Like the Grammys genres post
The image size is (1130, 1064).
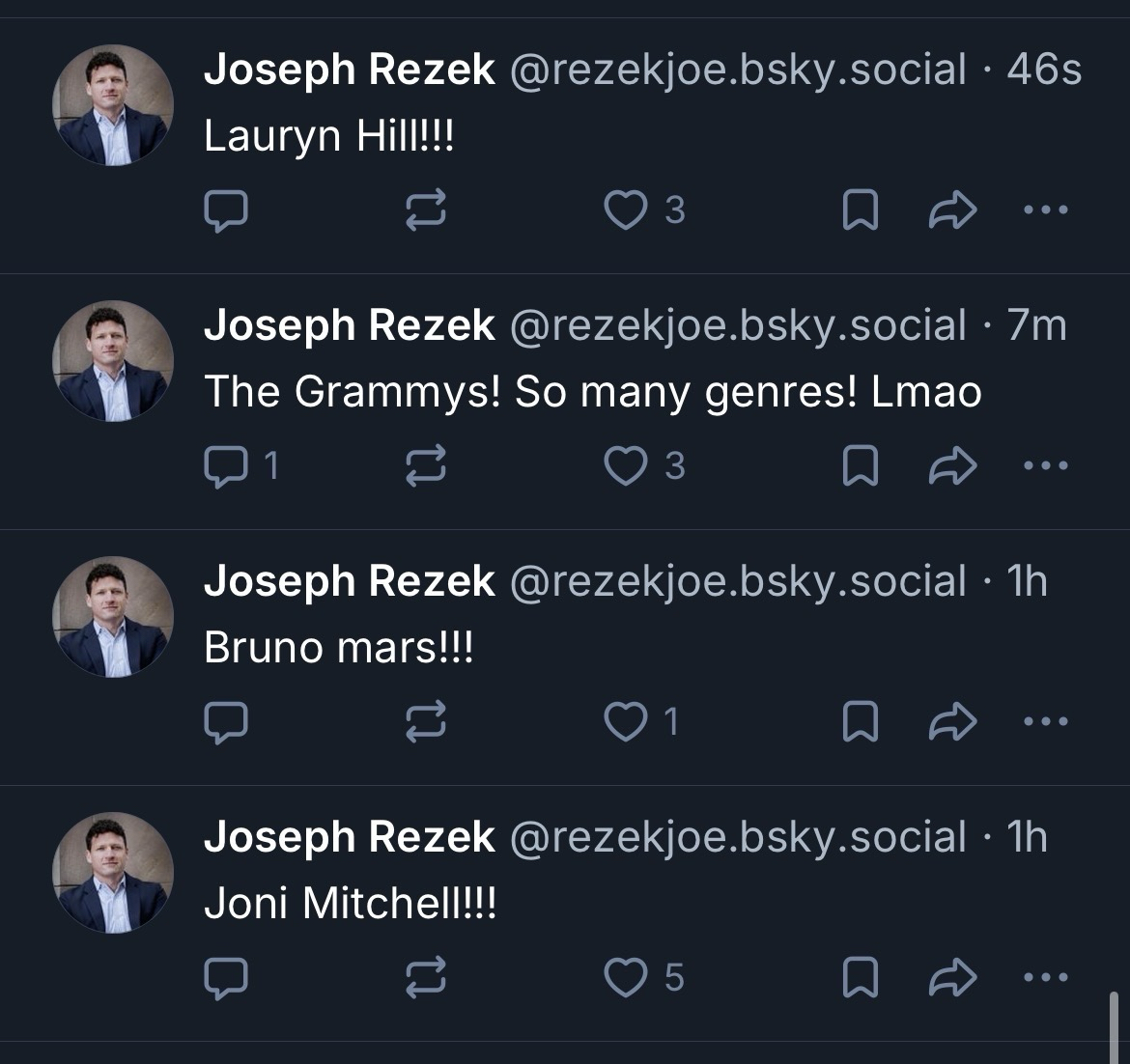pos(625,466)
